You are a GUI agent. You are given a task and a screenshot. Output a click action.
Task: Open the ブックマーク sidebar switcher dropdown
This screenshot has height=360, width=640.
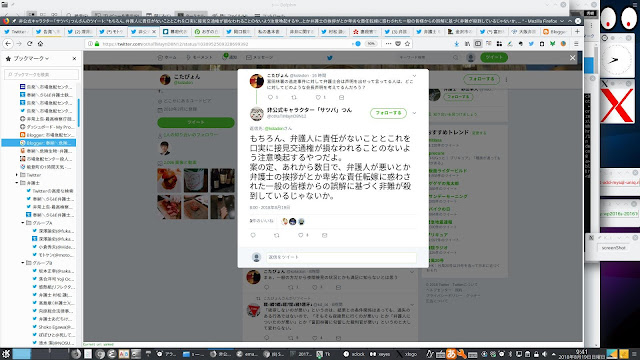tap(31, 59)
